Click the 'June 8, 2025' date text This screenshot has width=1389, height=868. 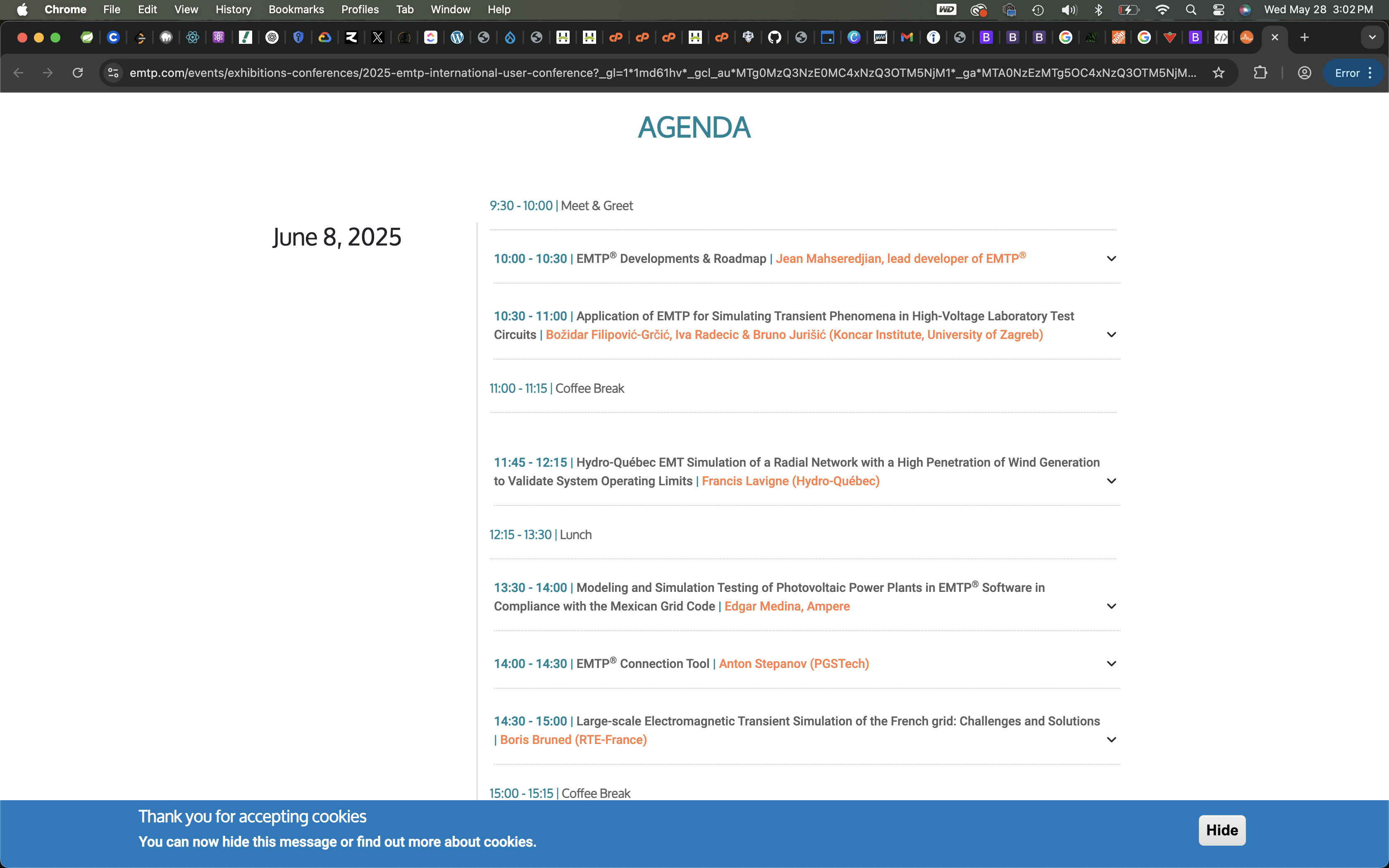337,237
